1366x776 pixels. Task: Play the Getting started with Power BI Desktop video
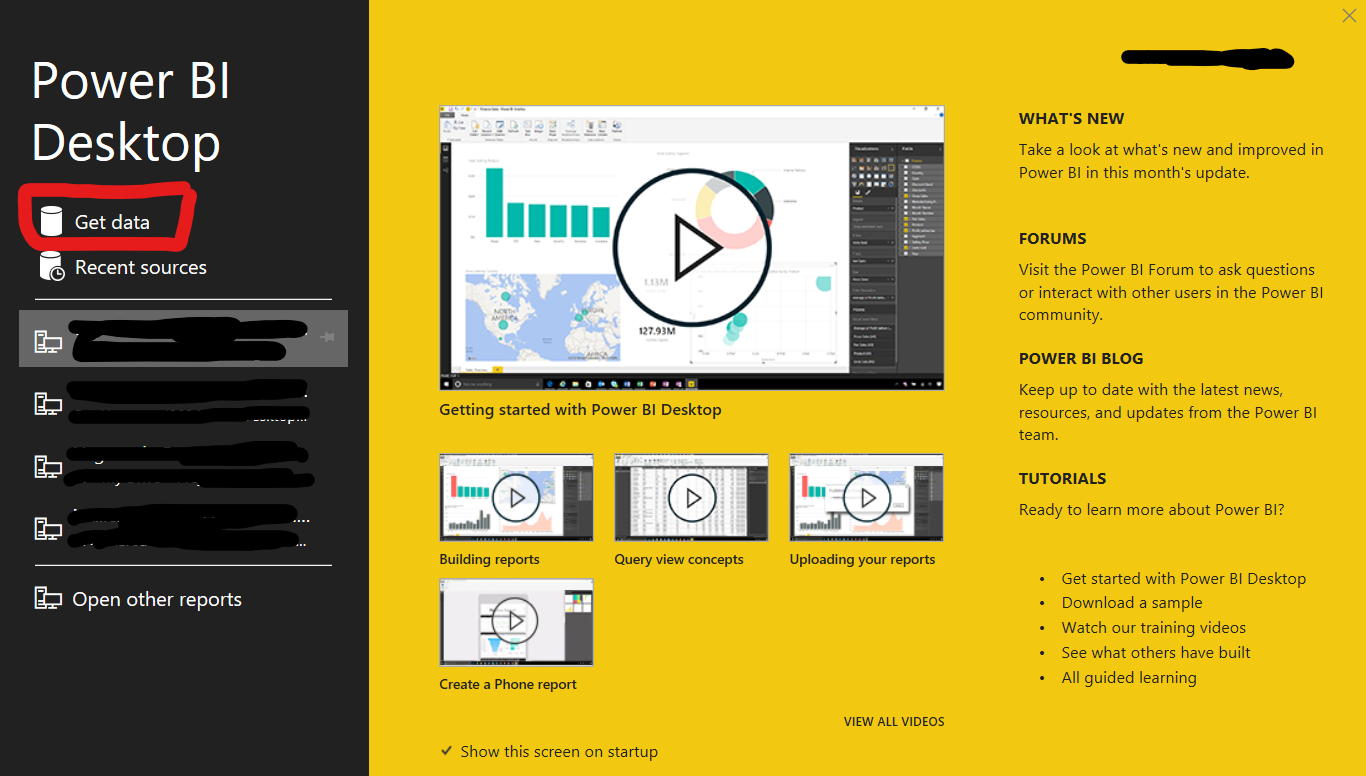[692, 248]
